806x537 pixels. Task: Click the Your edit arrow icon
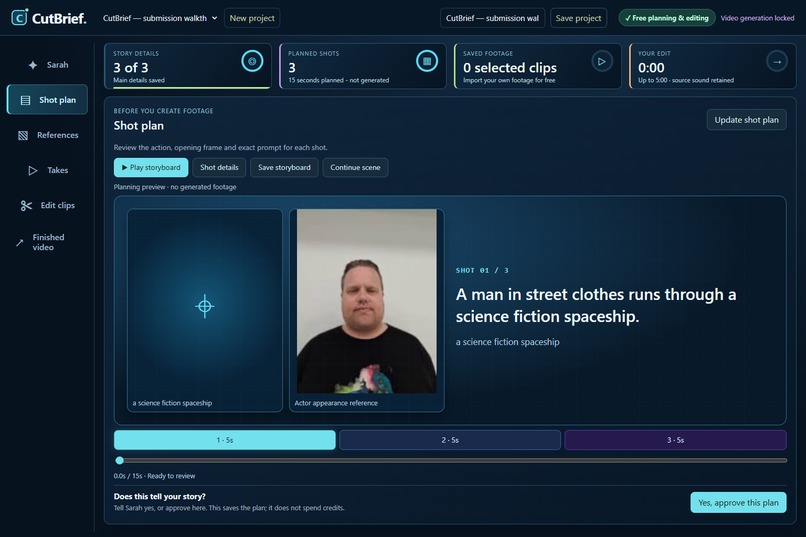pyautogui.click(x=777, y=61)
